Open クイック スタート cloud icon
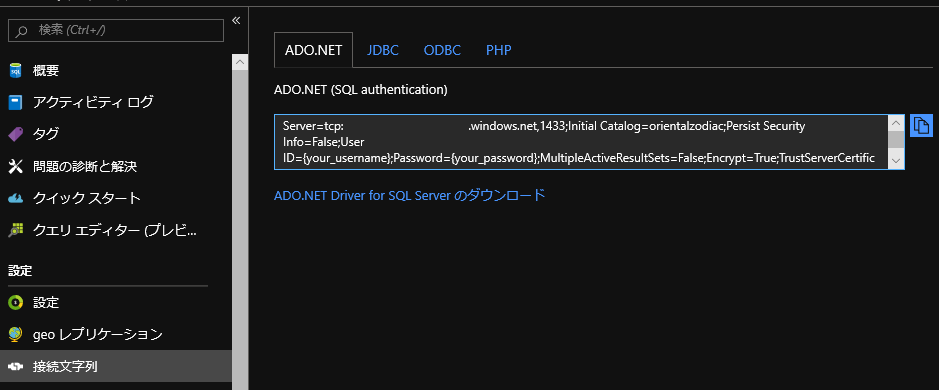The height and width of the screenshot is (390, 939). click(x=16, y=198)
